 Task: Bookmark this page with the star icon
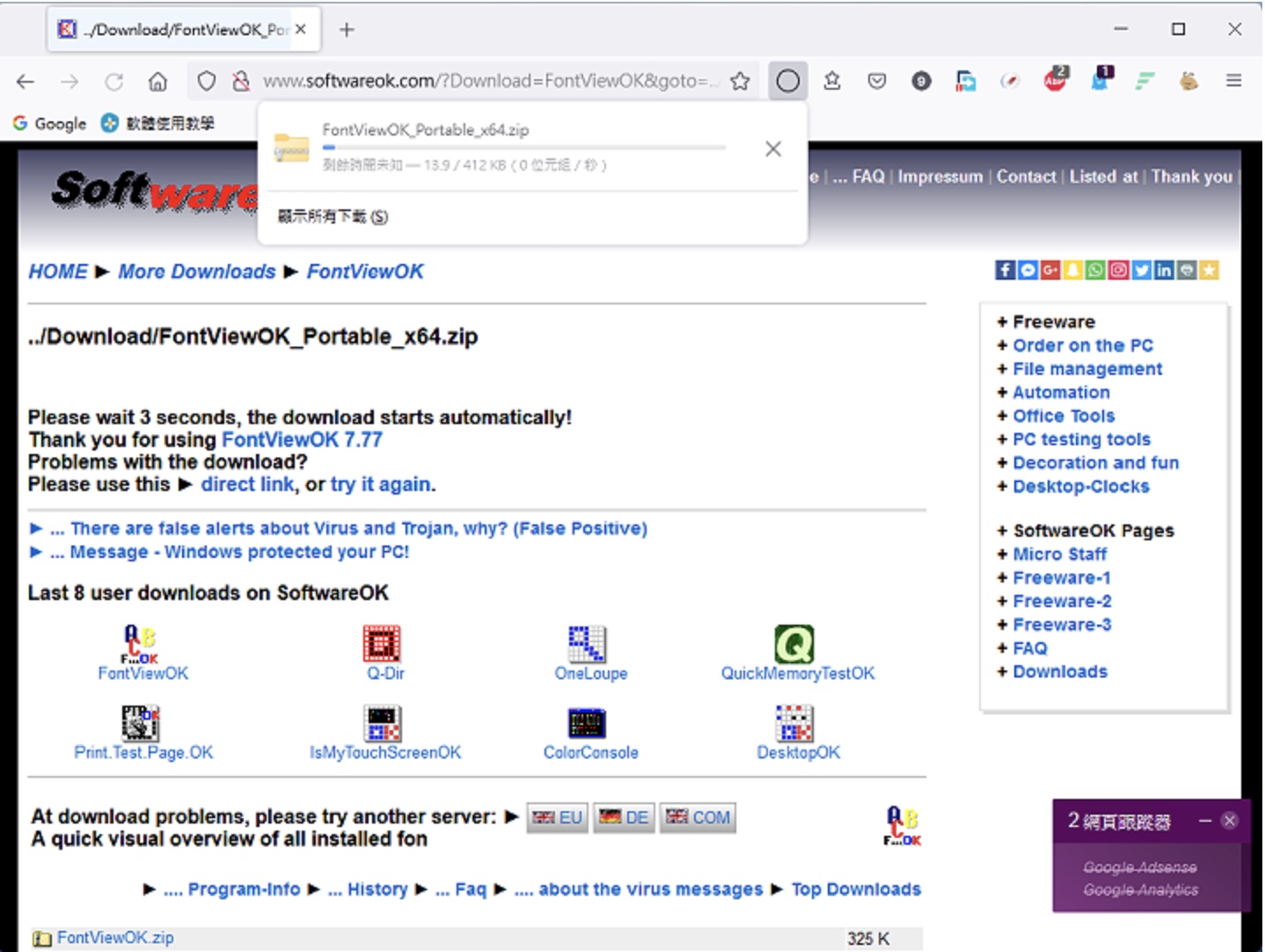[740, 81]
